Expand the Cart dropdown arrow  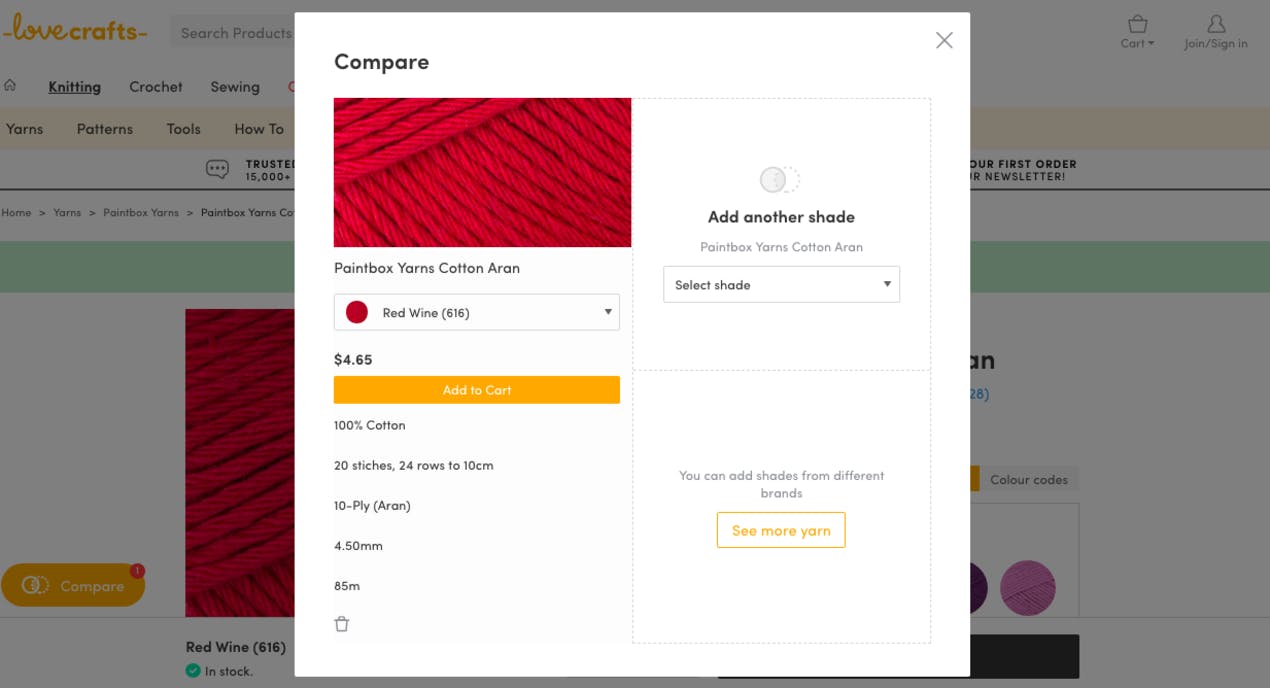1151,44
